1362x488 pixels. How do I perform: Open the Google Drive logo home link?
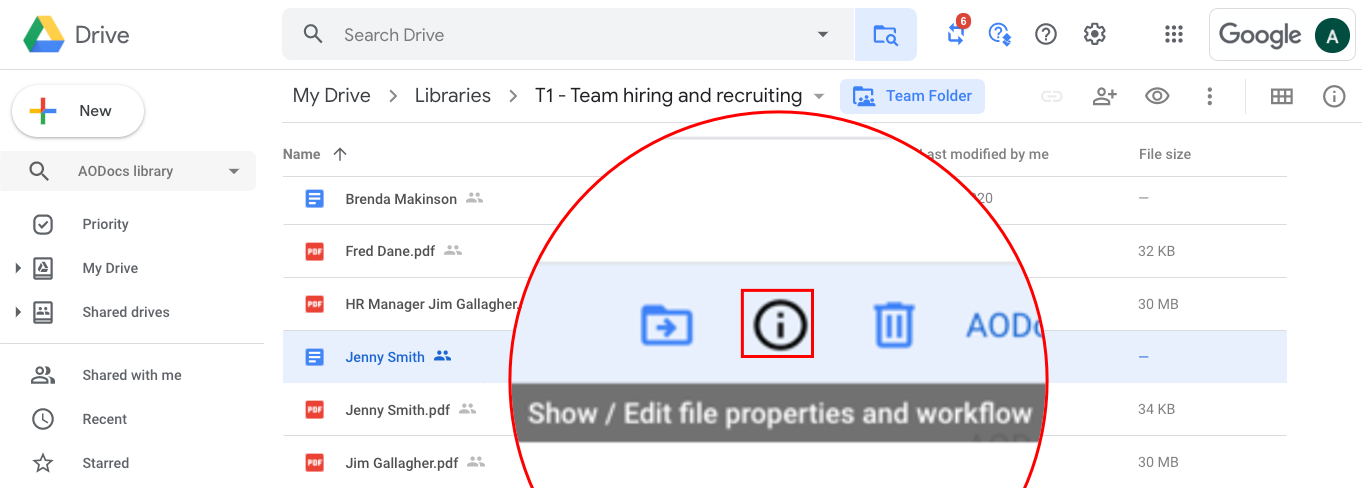(77, 35)
